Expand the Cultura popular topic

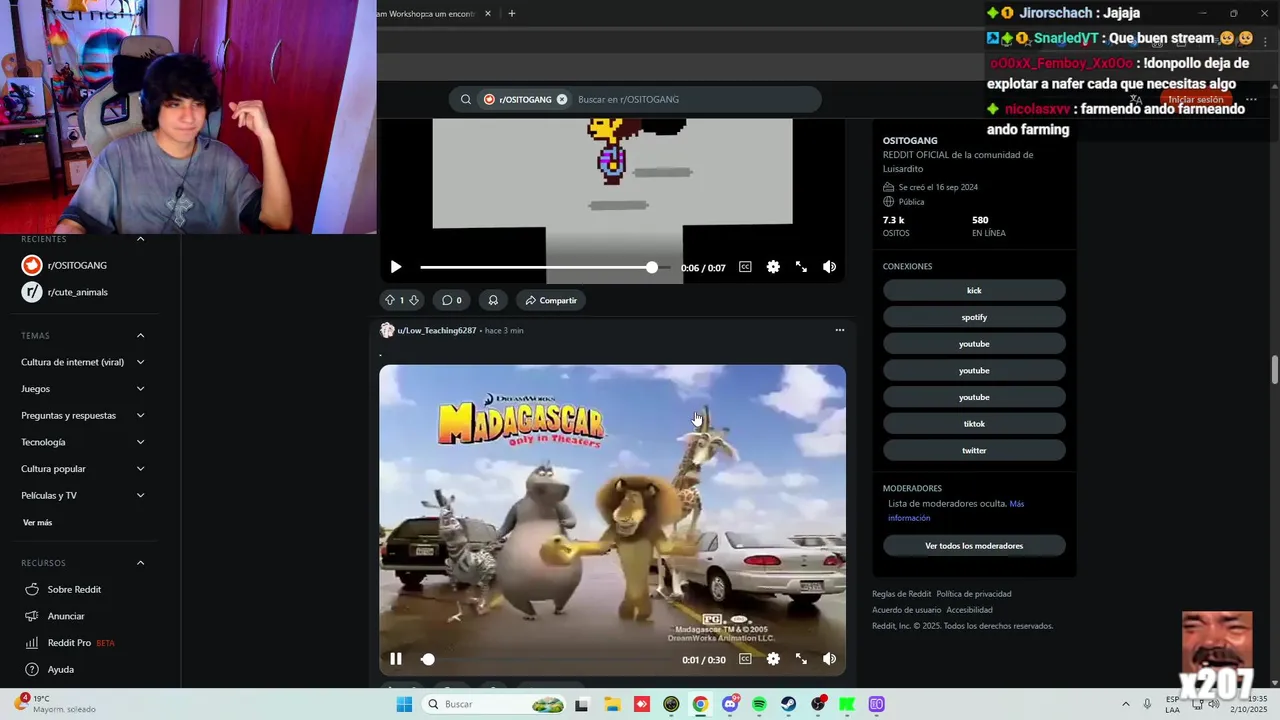click(x=83, y=469)
